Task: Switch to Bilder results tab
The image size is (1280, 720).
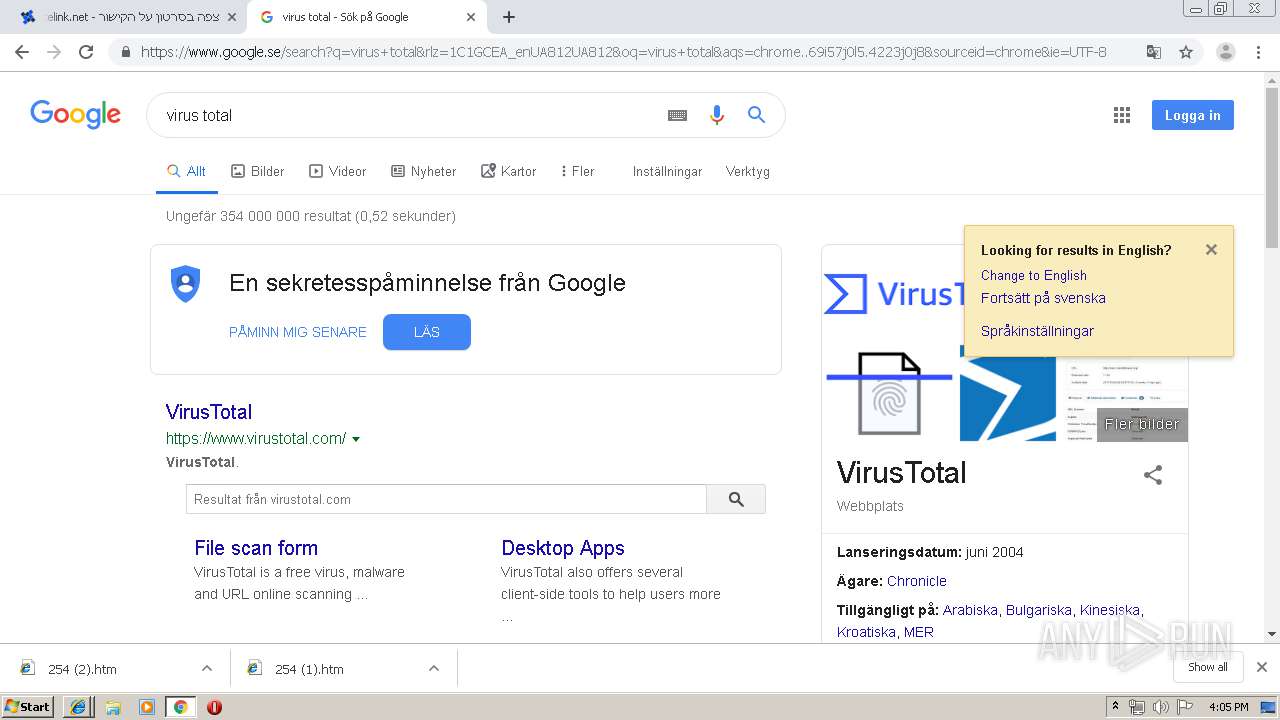Action: click(x=258, y=171)
